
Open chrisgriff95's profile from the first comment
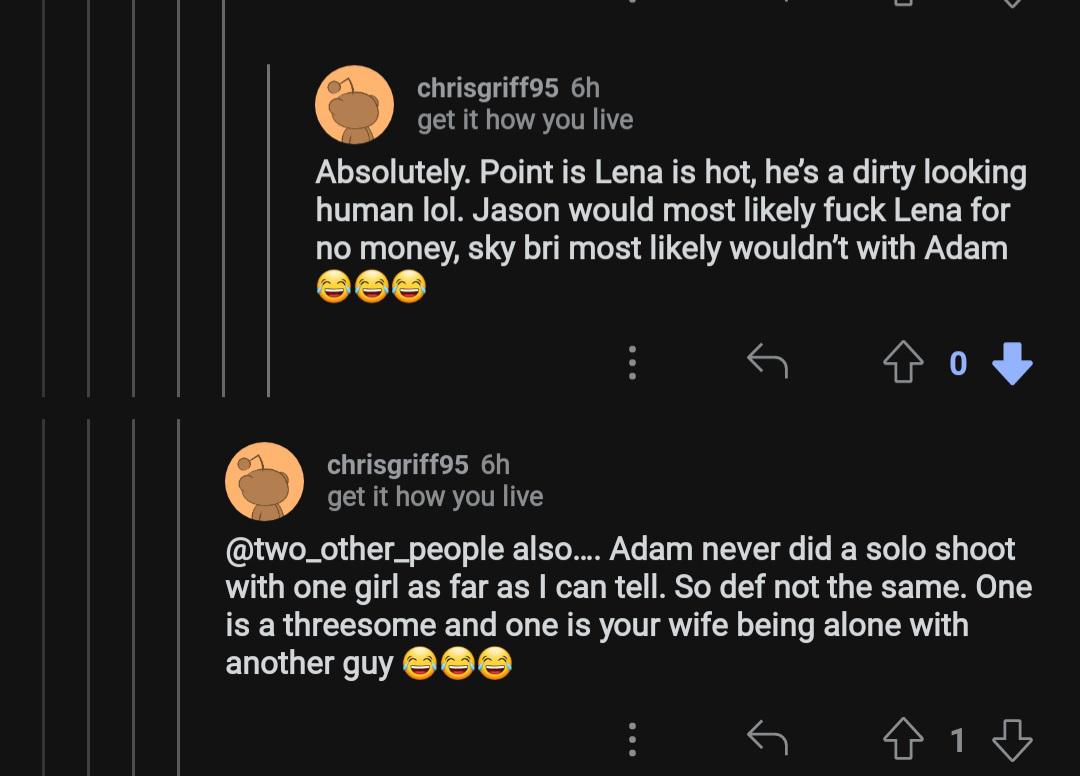tap(487, 88)
